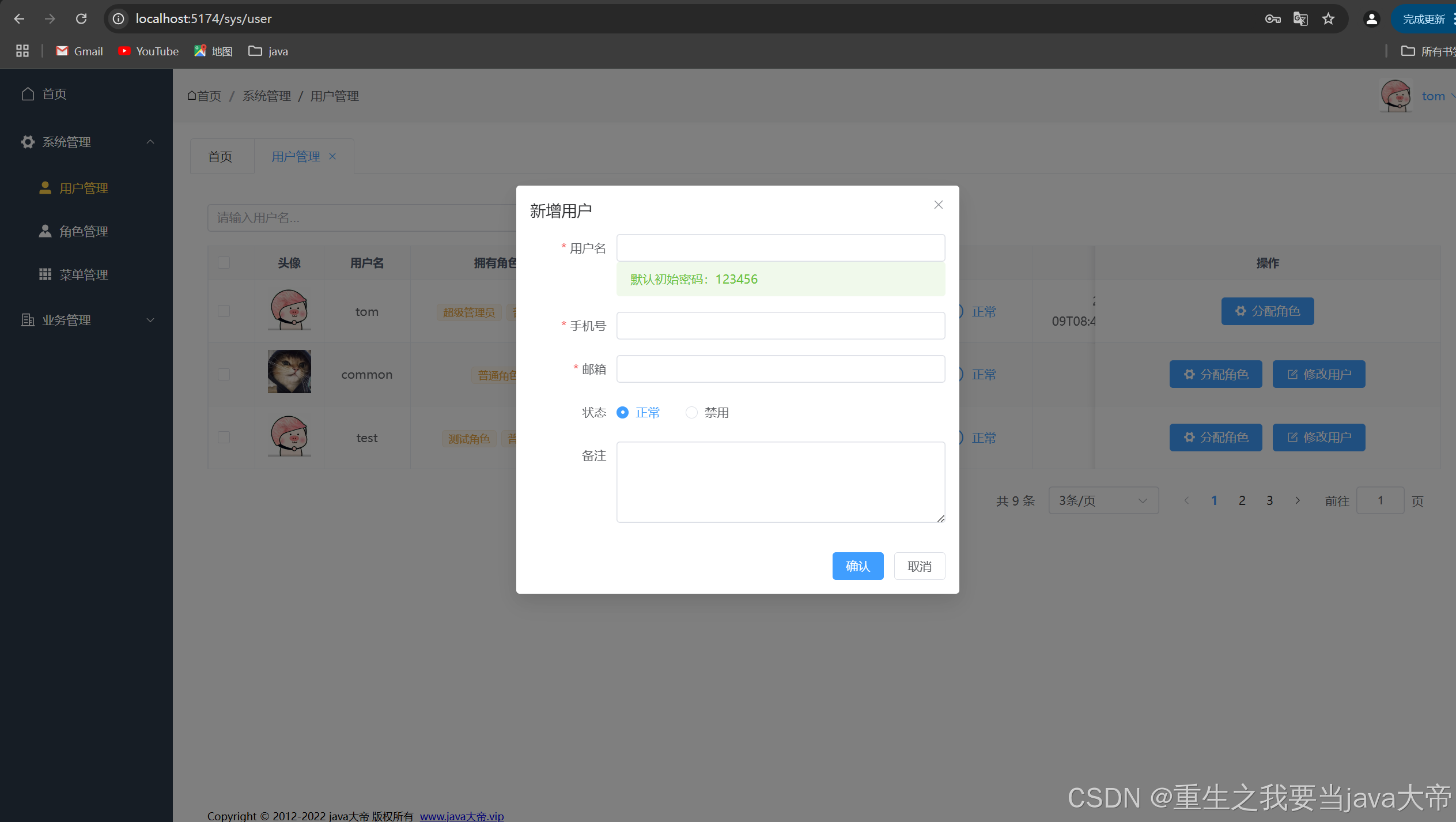
Task: Open the 3条/页 page size dropdown
Action: [1103, 500]
